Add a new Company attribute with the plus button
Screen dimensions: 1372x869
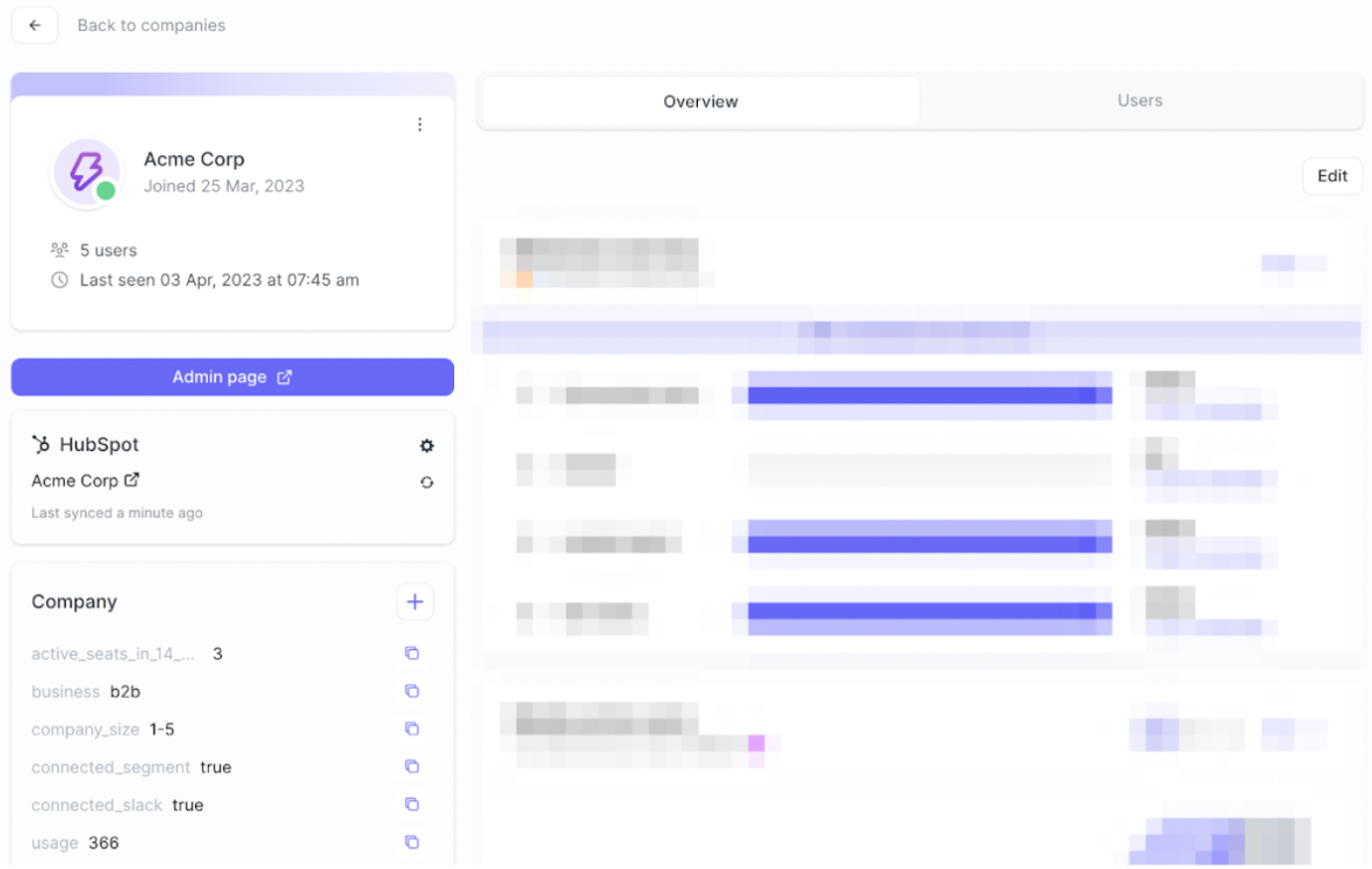[x=414, y=601]
